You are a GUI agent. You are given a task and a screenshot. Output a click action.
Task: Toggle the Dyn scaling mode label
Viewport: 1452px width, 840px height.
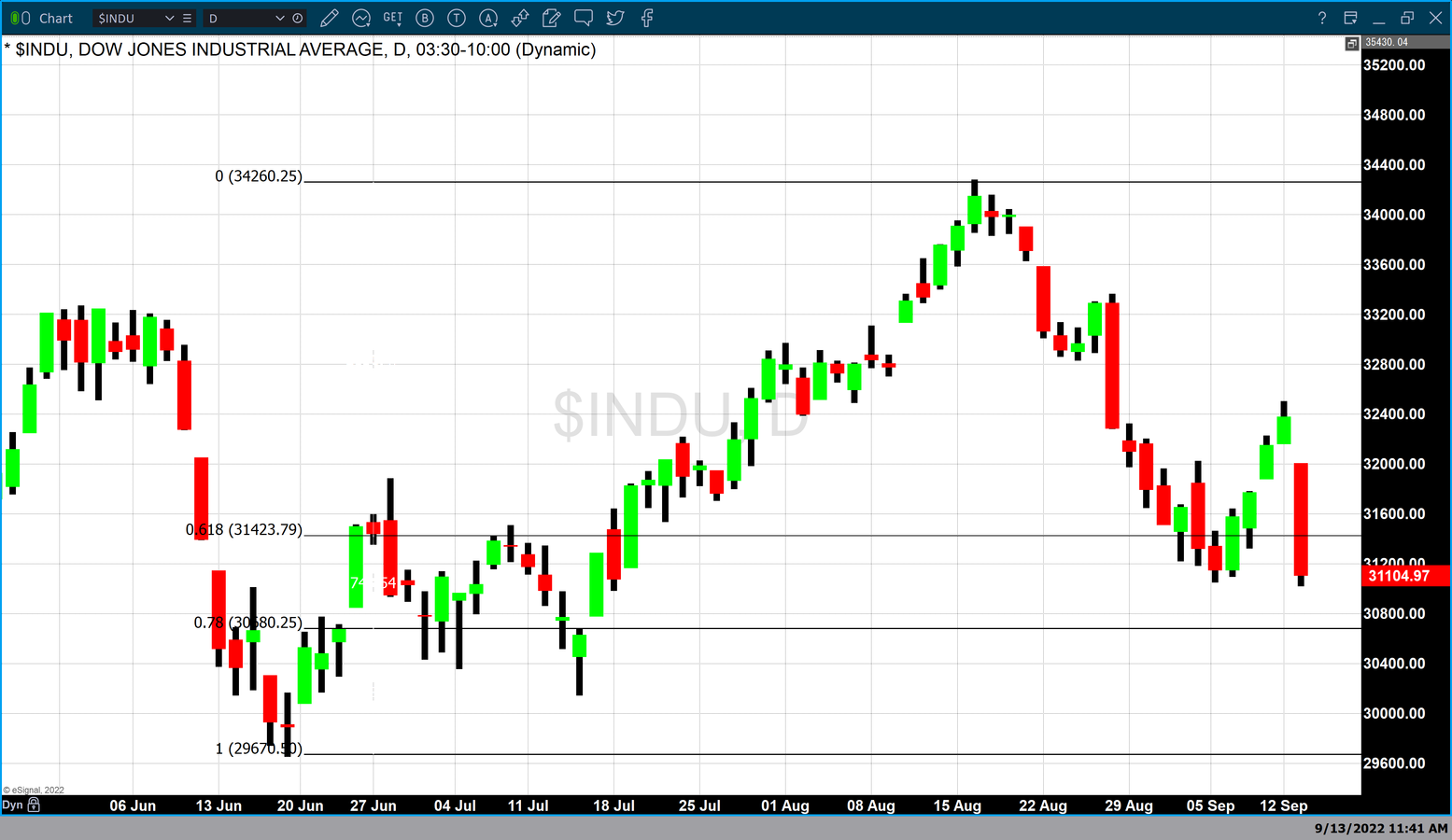click(x=12, y=805)
